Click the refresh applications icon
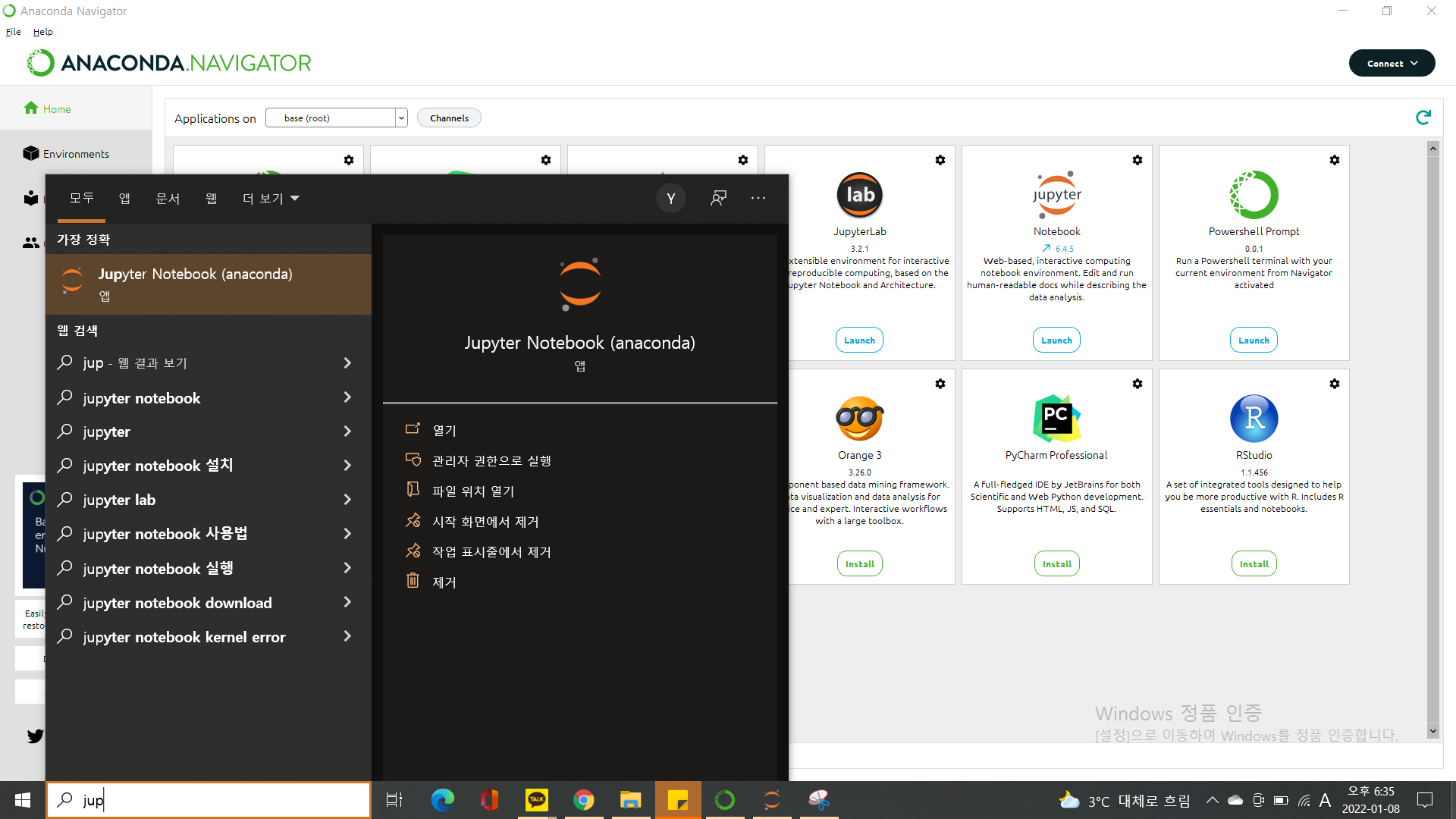Screen dimensions: 1456x819 coord(1423,118)
